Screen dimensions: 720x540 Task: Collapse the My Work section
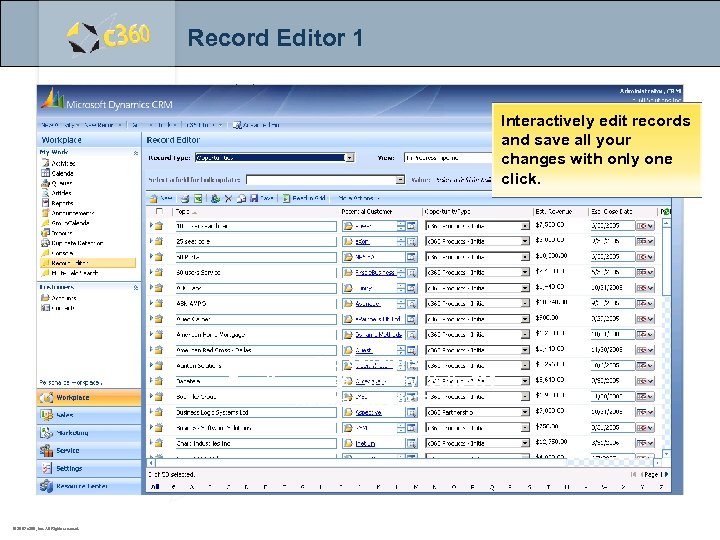[x=135, y=153]
